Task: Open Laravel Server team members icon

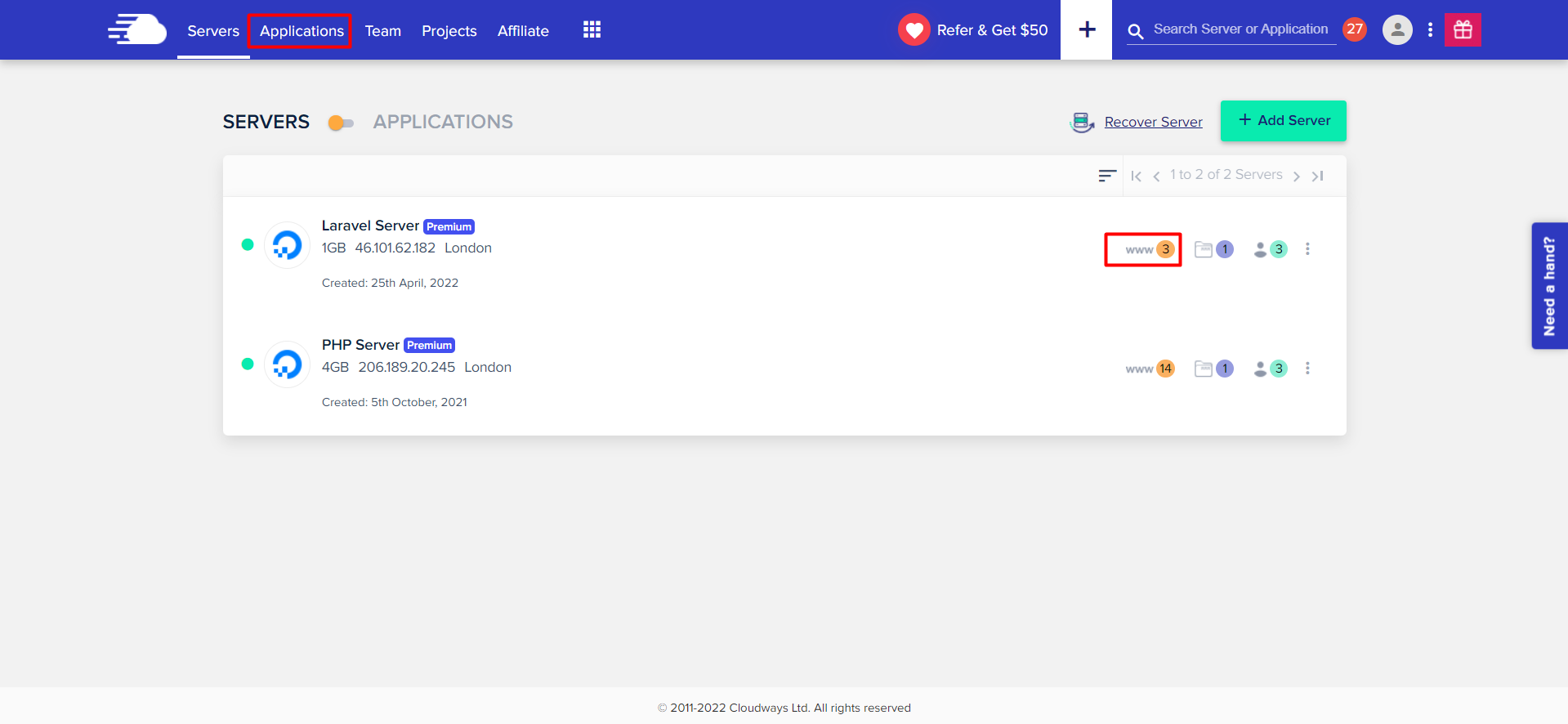Action: [x=1260, y=249]
